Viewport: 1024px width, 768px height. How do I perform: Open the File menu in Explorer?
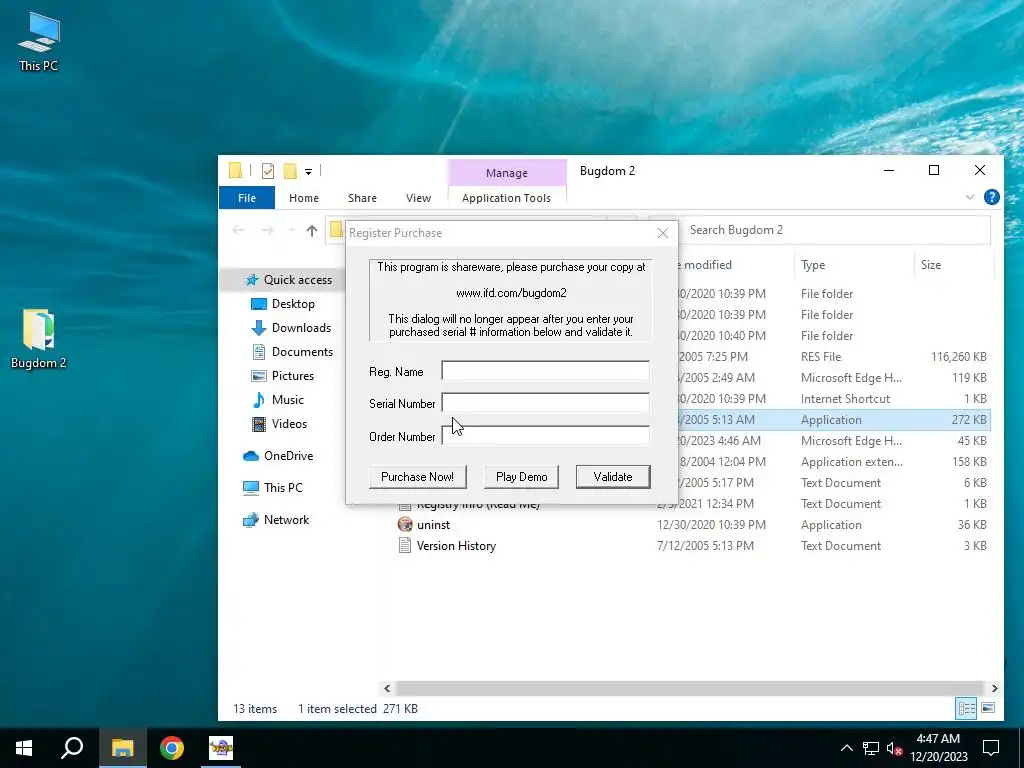tap(247, 198)
